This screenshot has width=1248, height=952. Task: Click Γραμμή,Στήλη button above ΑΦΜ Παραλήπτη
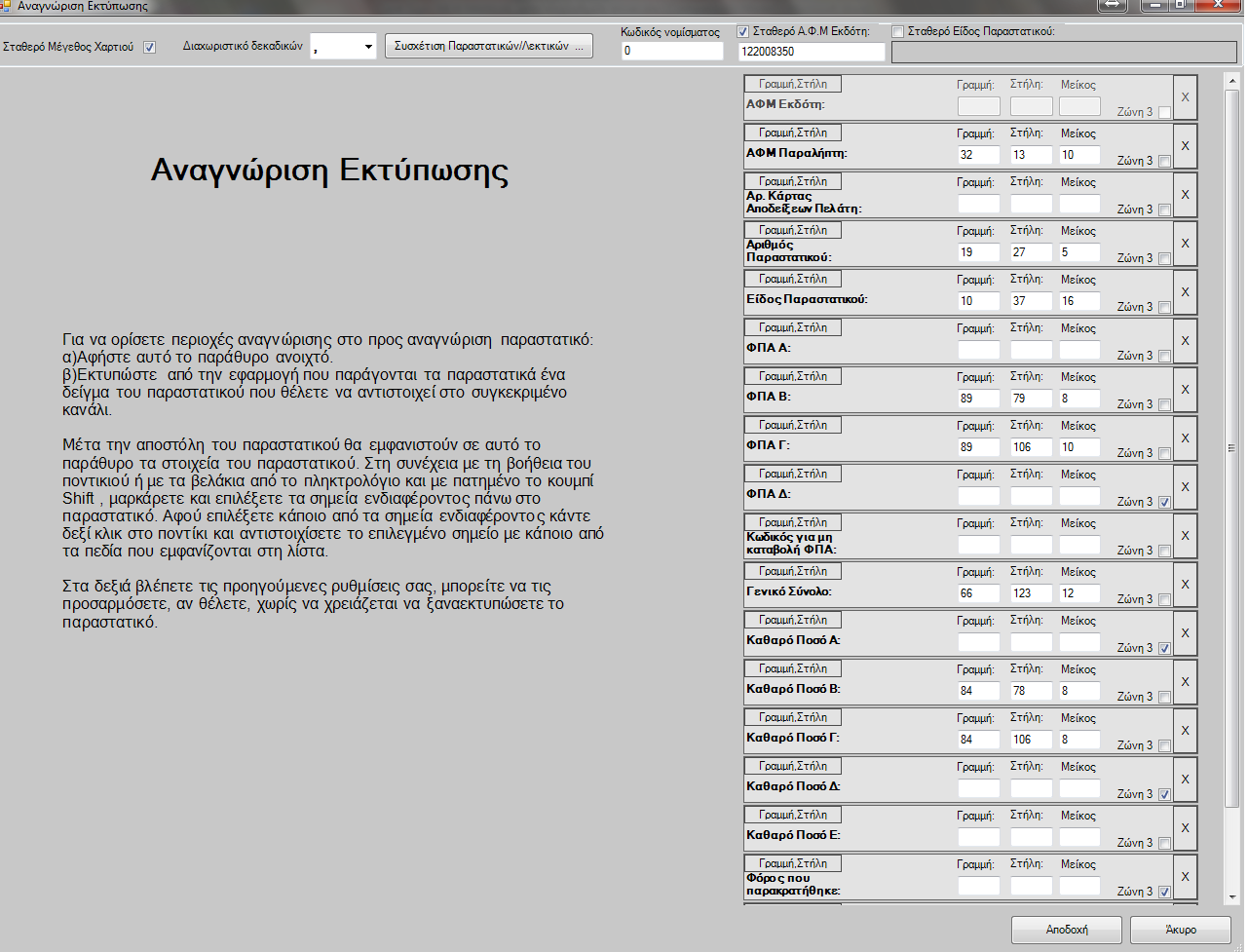(793, 133)
